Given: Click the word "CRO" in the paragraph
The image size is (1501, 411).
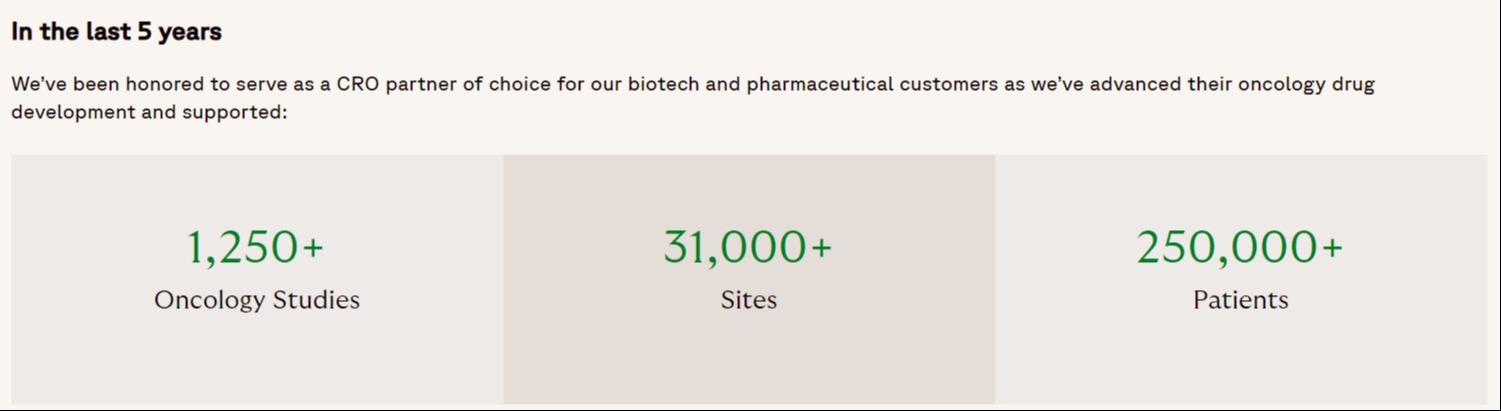Looking at the screenshot, I should click(x=357, y=84).
